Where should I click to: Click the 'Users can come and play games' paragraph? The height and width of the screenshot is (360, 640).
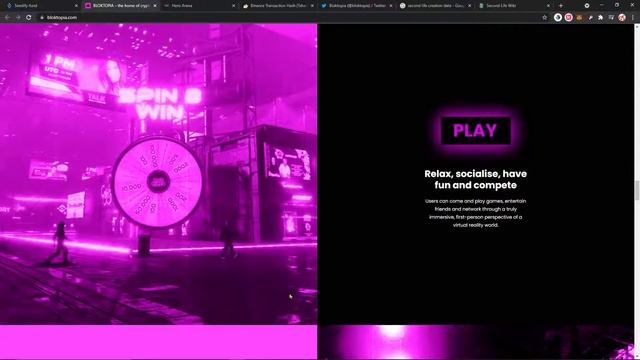coord(476,213)
